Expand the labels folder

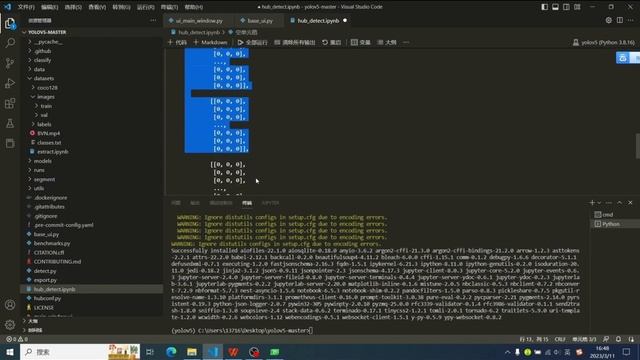coord(44,124)
